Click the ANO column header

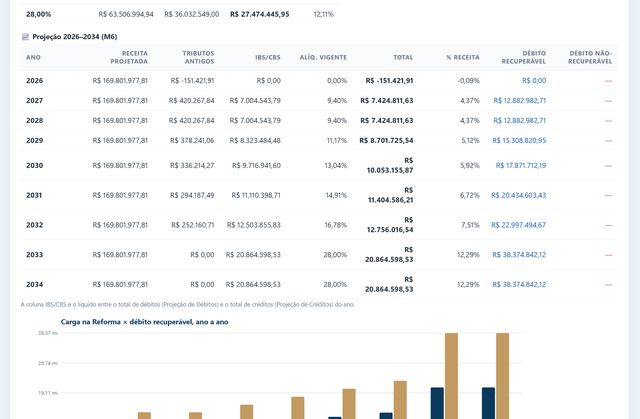click(33, 58)
